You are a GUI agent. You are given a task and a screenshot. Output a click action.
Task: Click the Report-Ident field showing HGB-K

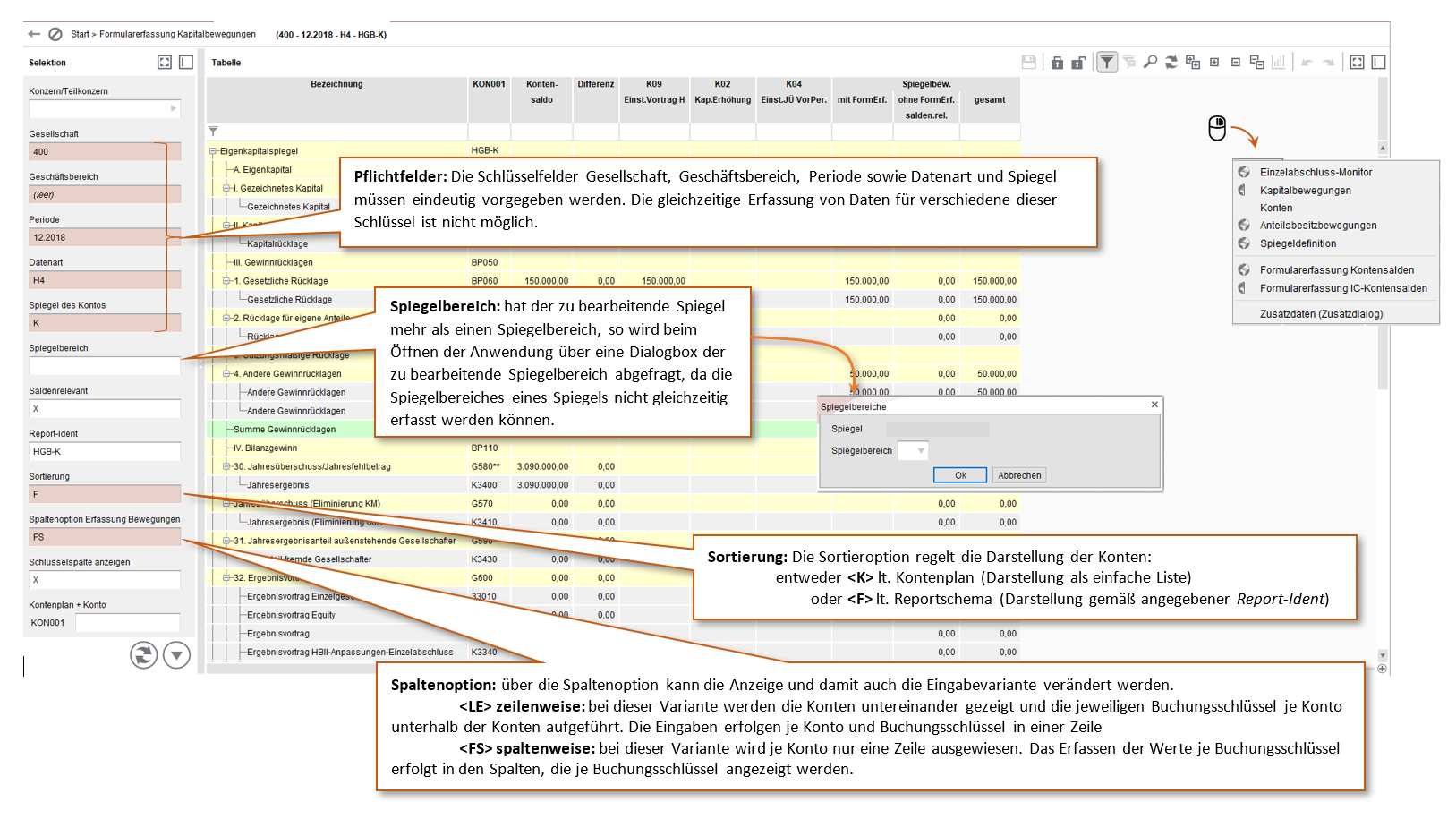coord(105,451)
